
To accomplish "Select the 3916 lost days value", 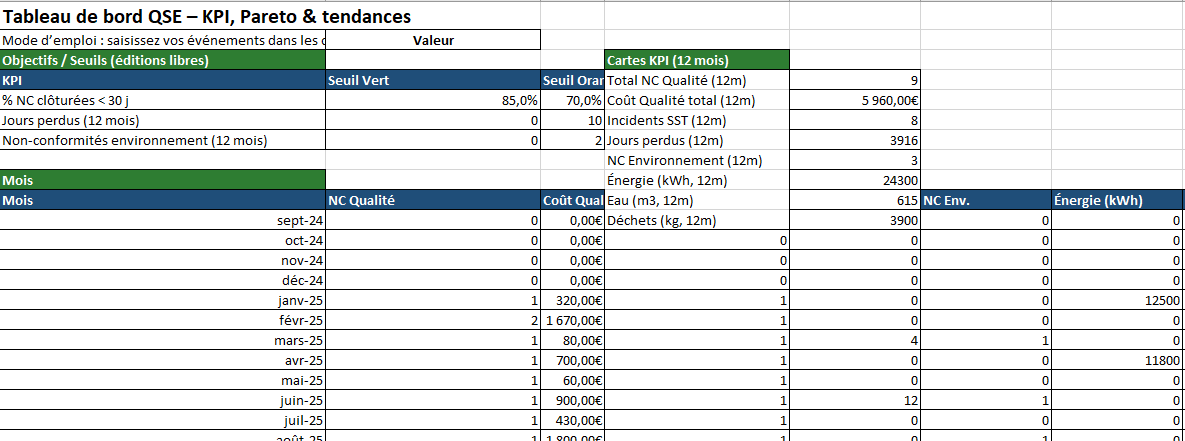I will 855,140.
